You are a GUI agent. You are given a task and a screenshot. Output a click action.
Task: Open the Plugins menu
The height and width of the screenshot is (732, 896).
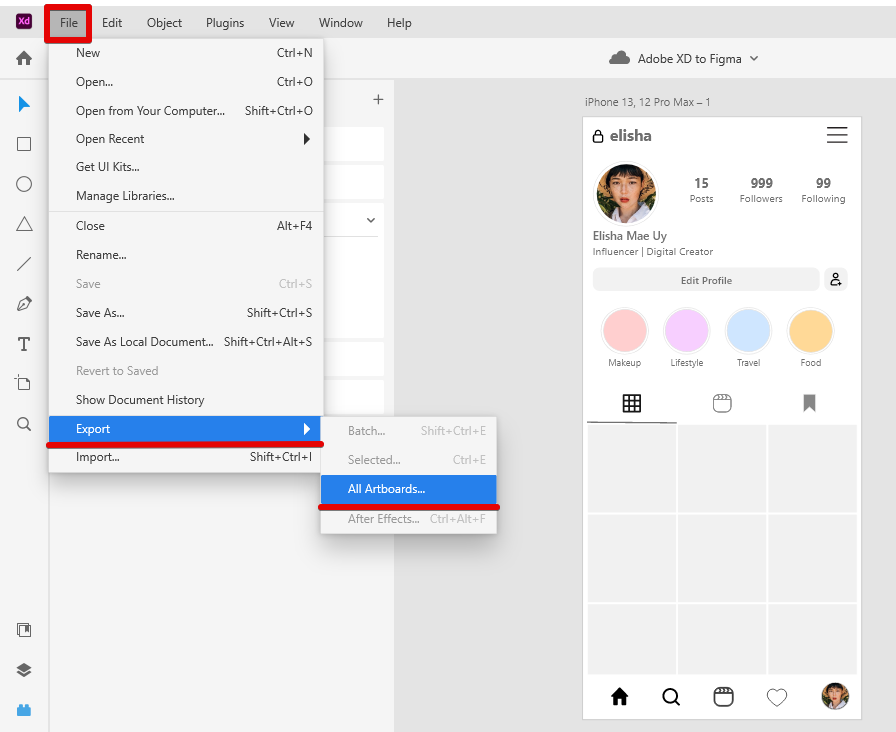(224, 23)
